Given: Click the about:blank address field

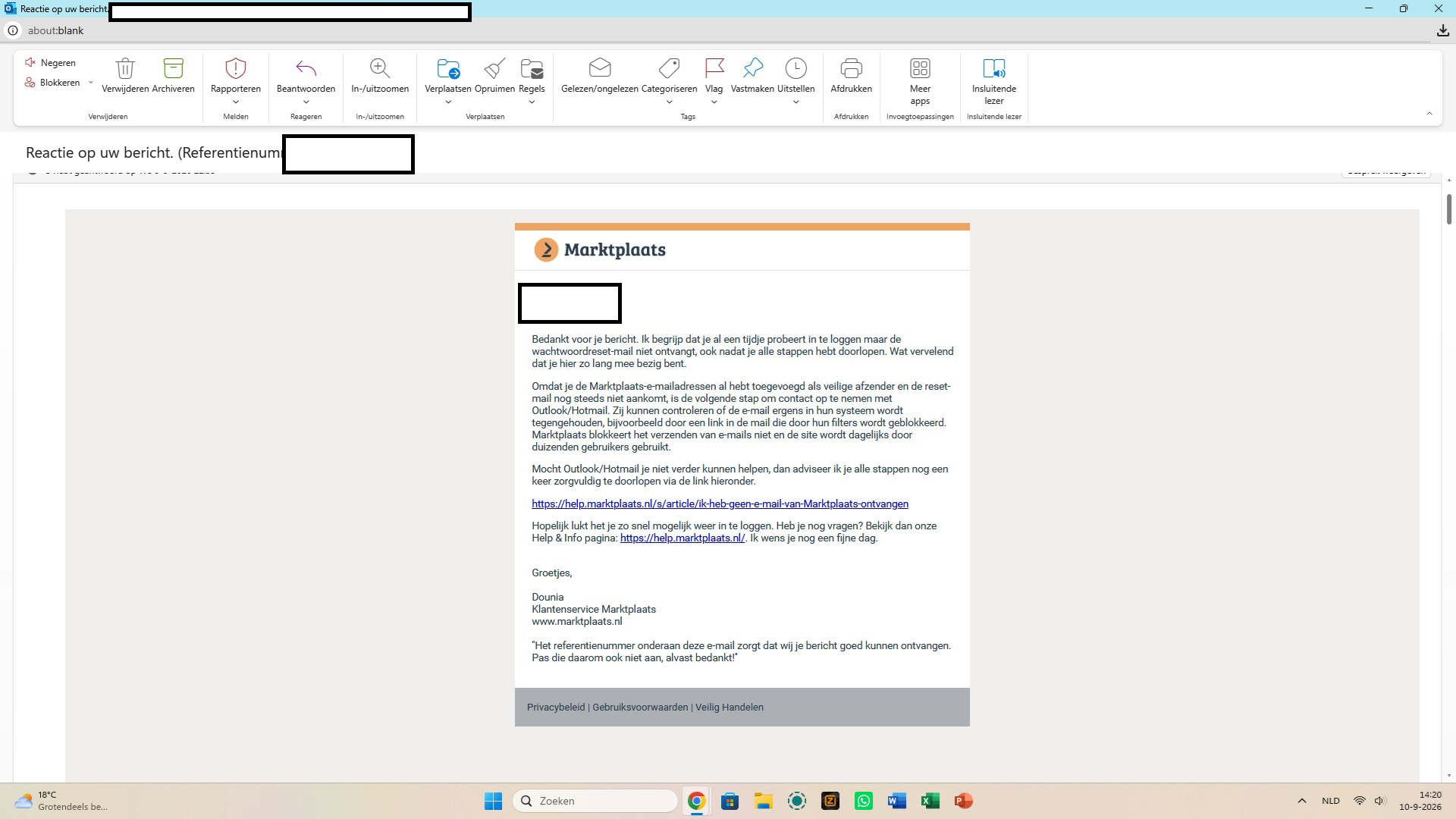Looking at the screenshot, I should tap(55, 30).
